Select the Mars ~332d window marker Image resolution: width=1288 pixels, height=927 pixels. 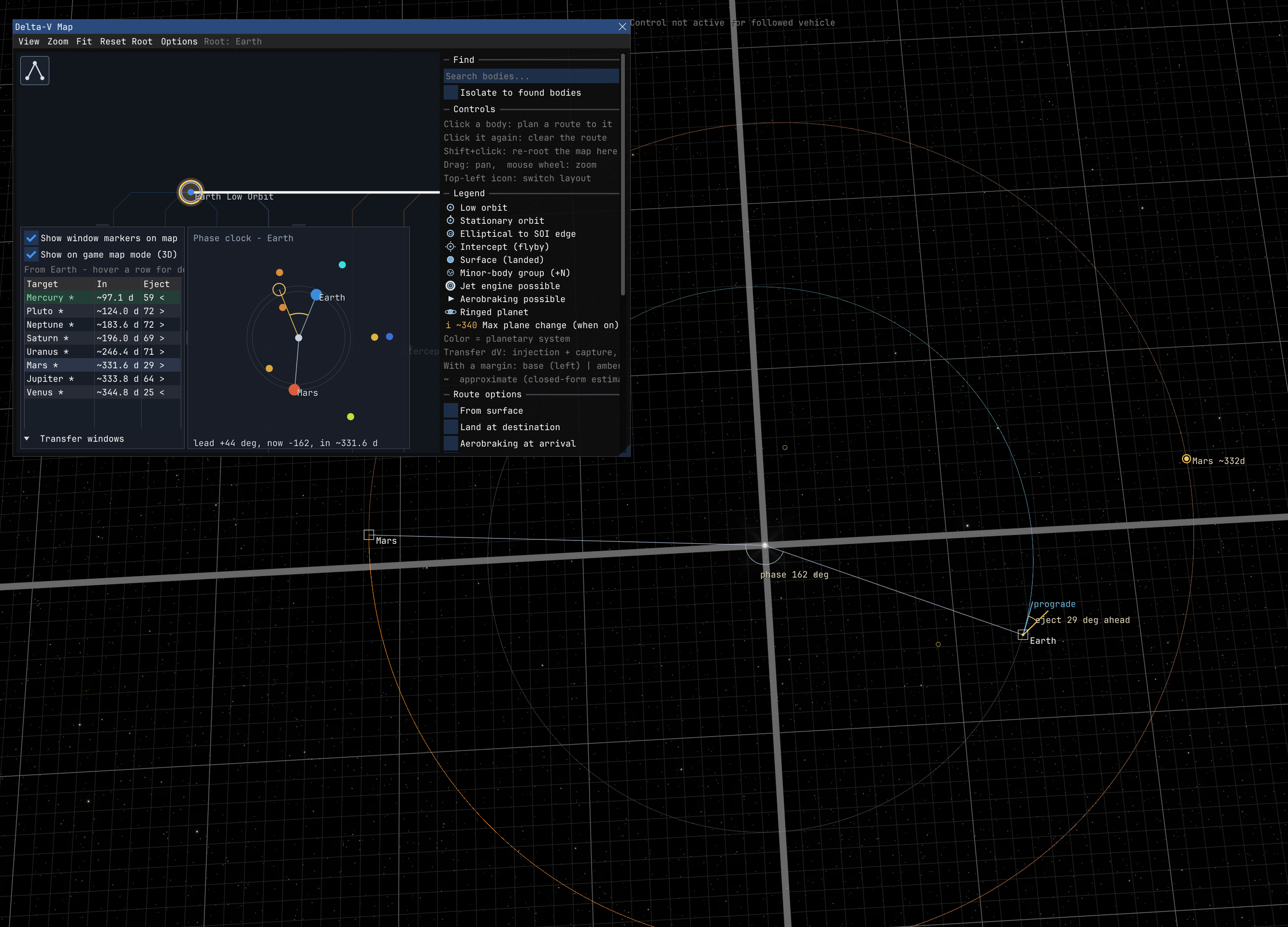1187,459
